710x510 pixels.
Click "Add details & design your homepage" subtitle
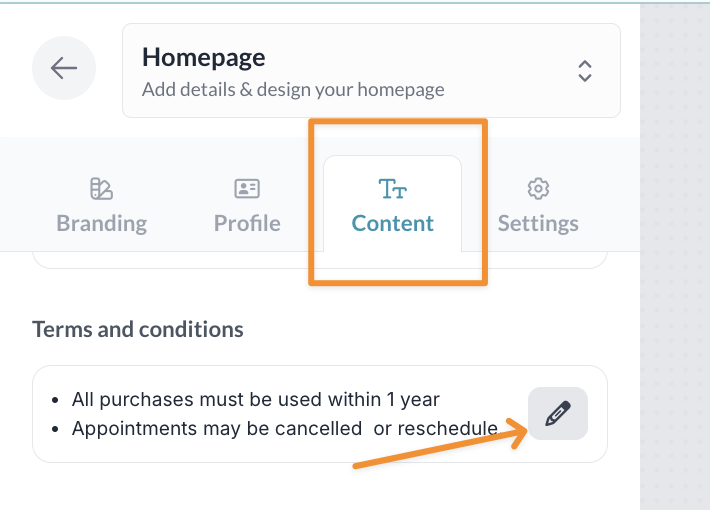click(293, 90)
